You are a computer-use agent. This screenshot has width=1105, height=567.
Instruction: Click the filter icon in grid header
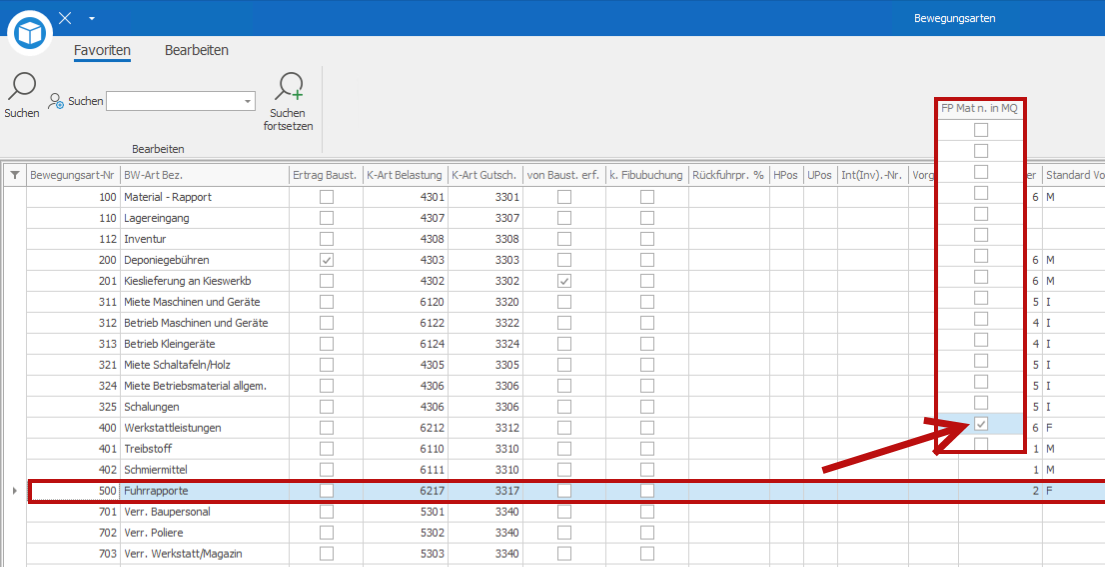tap(14, 175)
